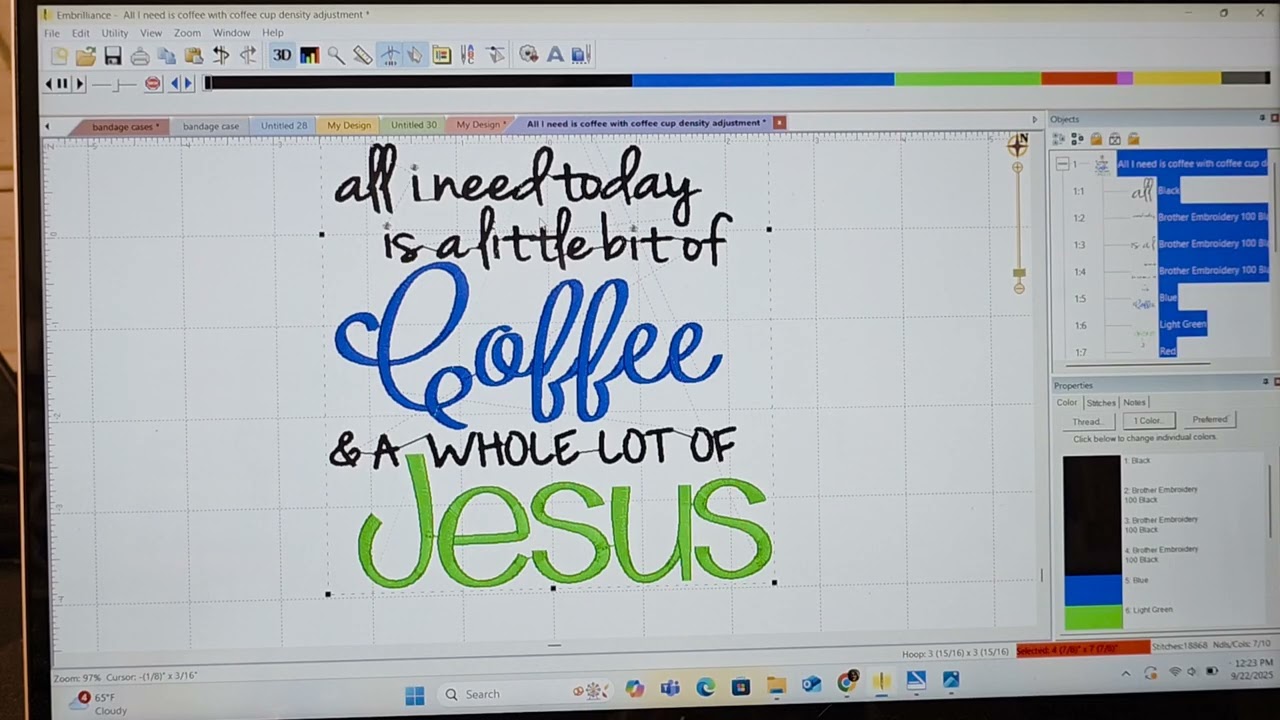Select object 1:5 Blue in Objects panel
Screen dimensions: 1280x720
1168,298
